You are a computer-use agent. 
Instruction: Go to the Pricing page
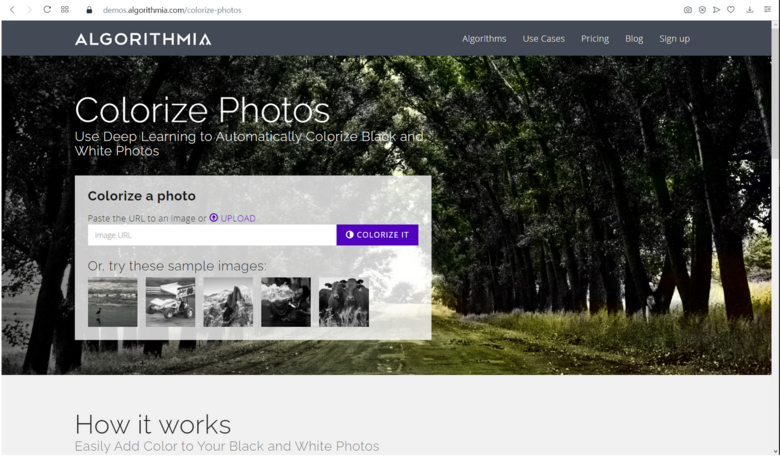595,39
